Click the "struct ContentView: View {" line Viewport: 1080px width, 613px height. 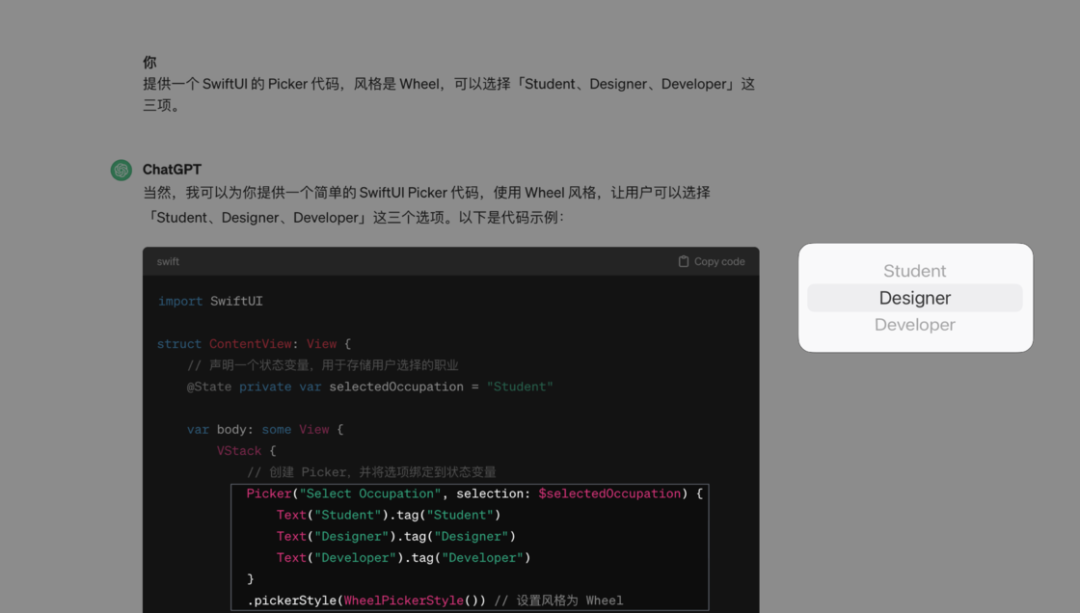click(254, 344)
